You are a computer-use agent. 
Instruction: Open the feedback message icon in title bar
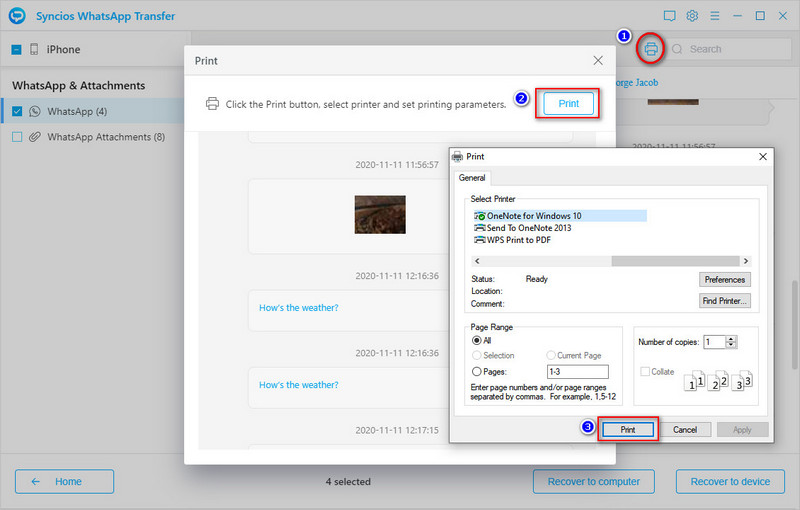(669, 16)
